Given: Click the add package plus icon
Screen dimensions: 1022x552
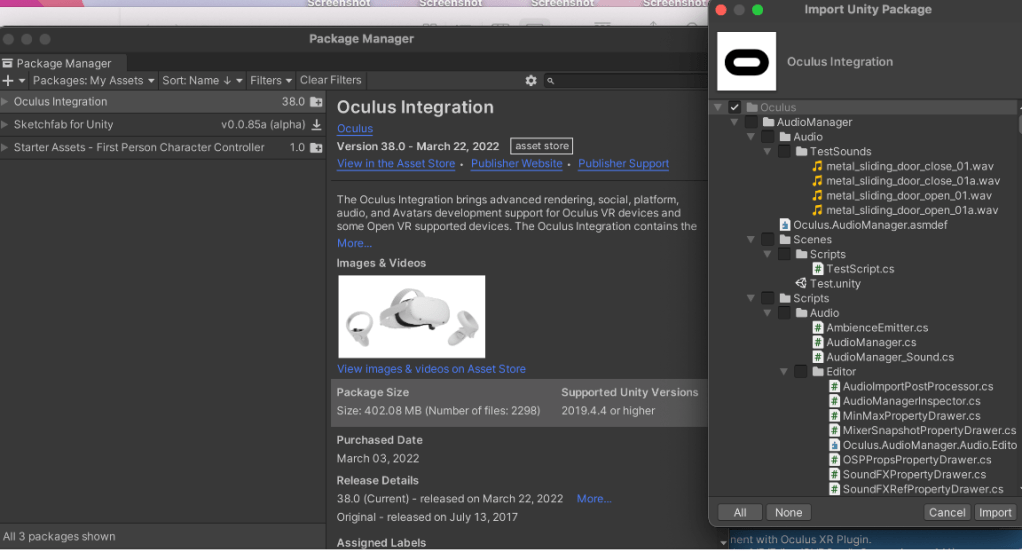Looking at the screenshot, I should (8, 80).
